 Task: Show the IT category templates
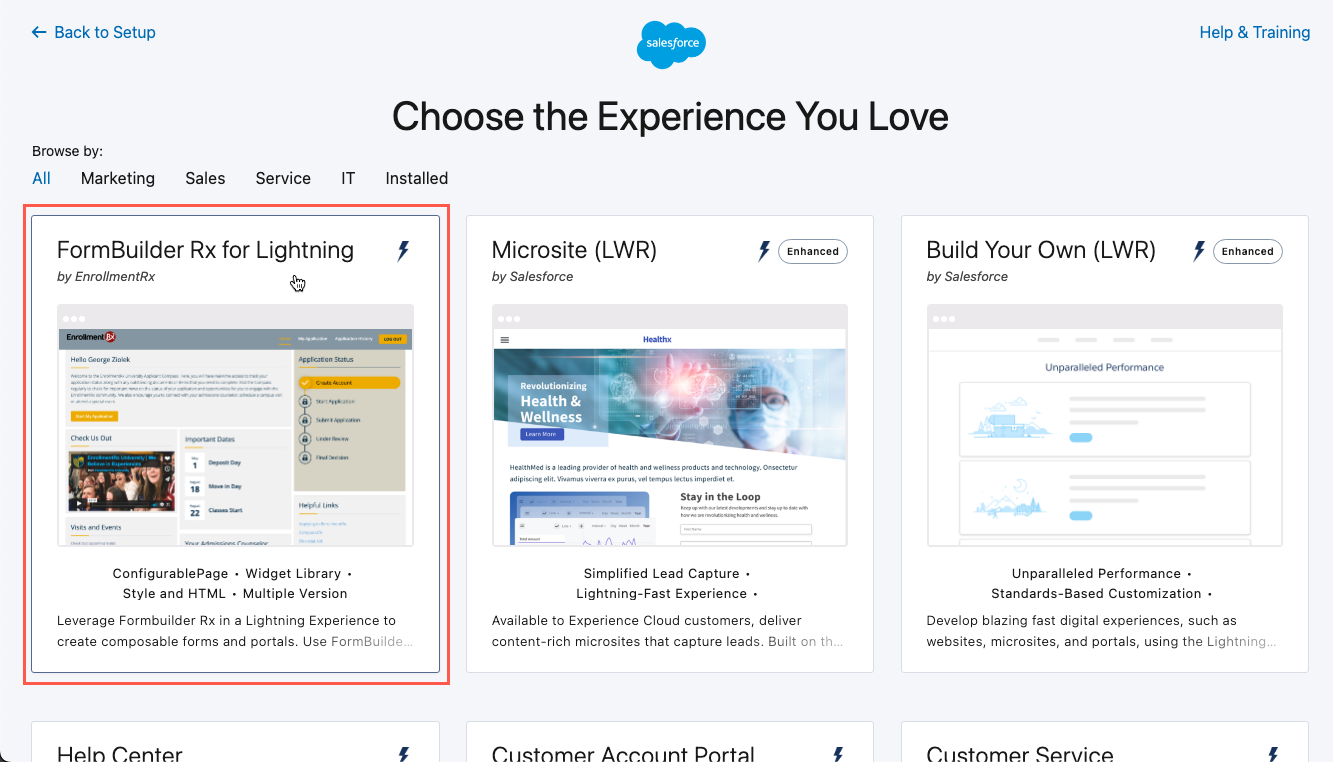click(348, 178)
